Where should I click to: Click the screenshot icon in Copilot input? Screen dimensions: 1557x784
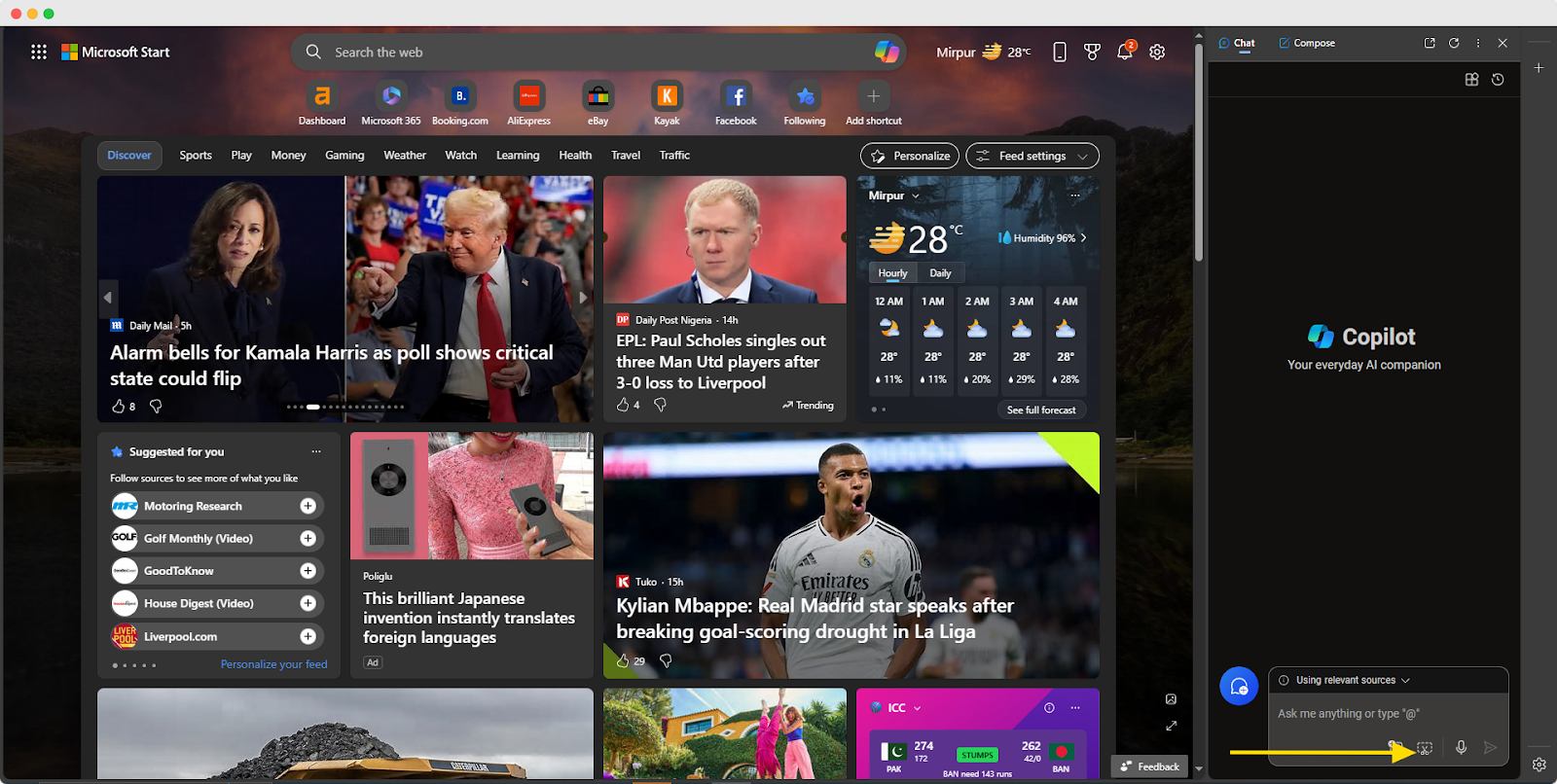click(x=1425, y=747)
